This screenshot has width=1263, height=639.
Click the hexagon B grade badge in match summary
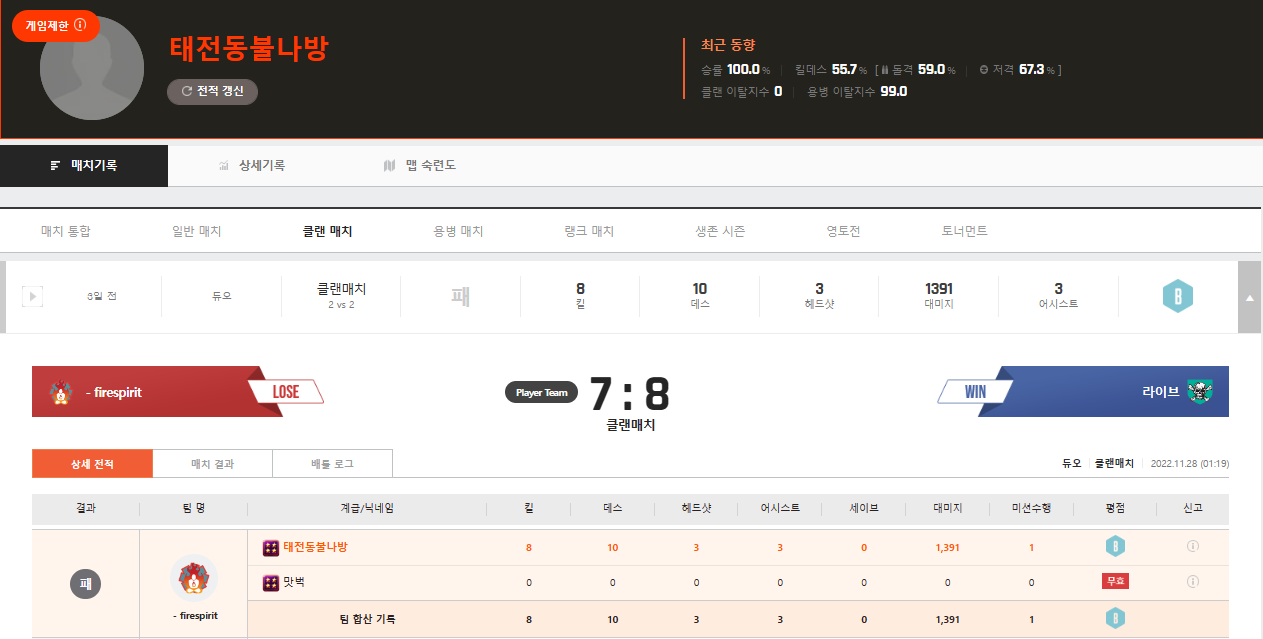[x=1177, y=297]
